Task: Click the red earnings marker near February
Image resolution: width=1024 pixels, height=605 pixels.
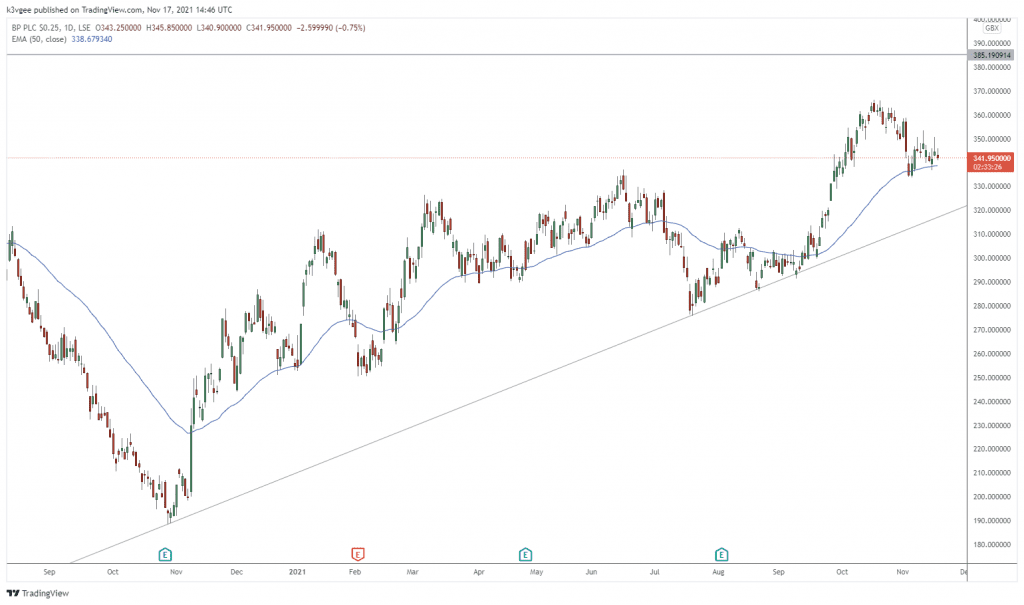Action: click(x=357, y=554)
